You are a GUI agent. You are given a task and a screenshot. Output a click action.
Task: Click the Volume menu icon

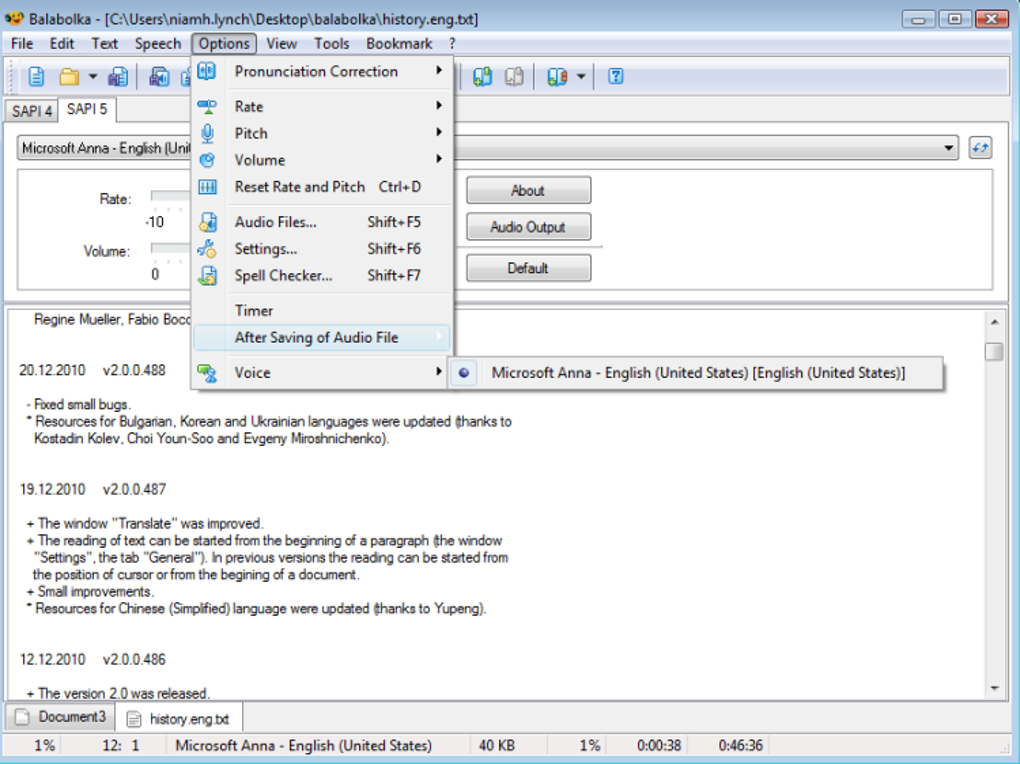click(x=207, y=160)
